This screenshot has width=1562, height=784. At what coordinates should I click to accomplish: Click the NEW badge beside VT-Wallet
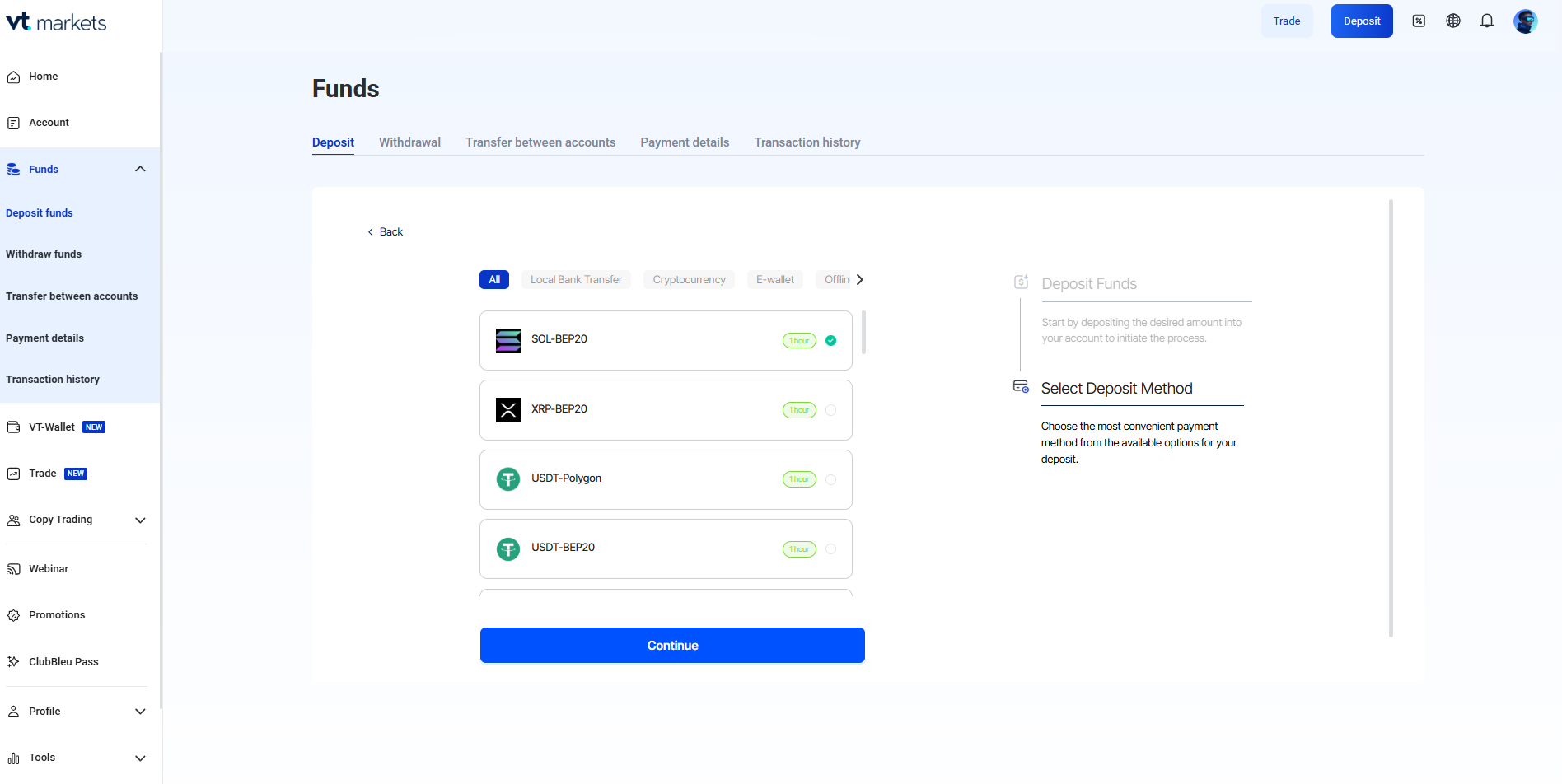click(94, 427)
